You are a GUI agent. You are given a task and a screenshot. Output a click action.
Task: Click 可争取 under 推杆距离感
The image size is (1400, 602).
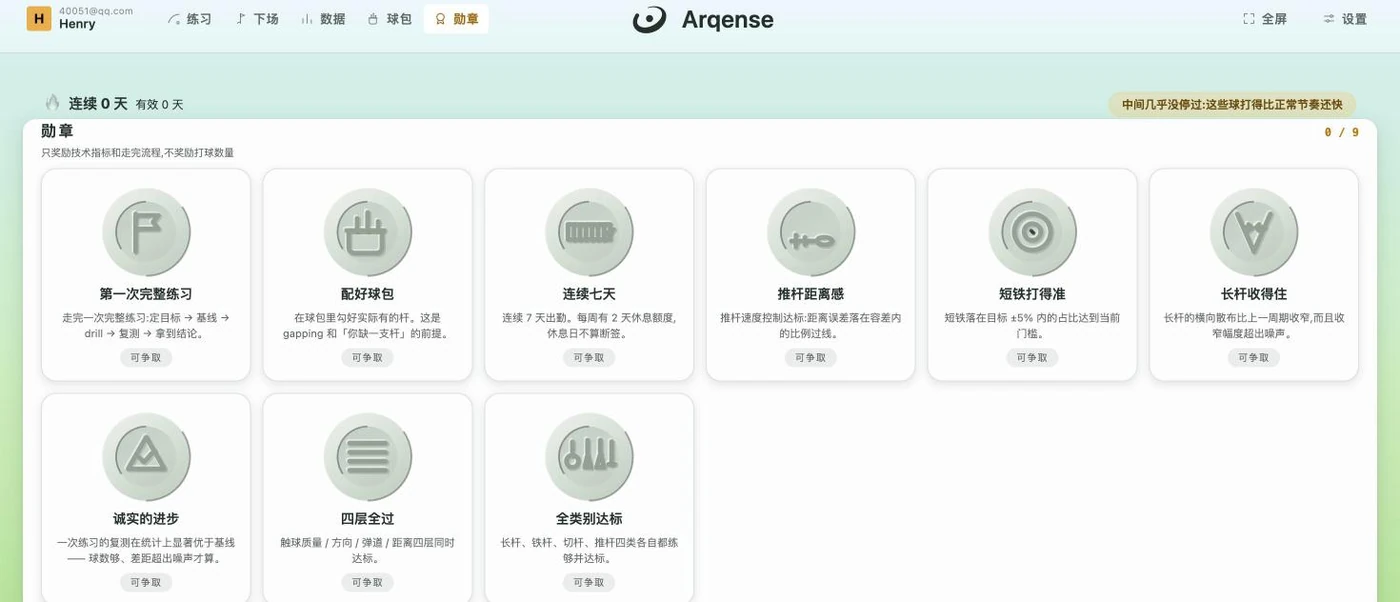pos(811,358)
